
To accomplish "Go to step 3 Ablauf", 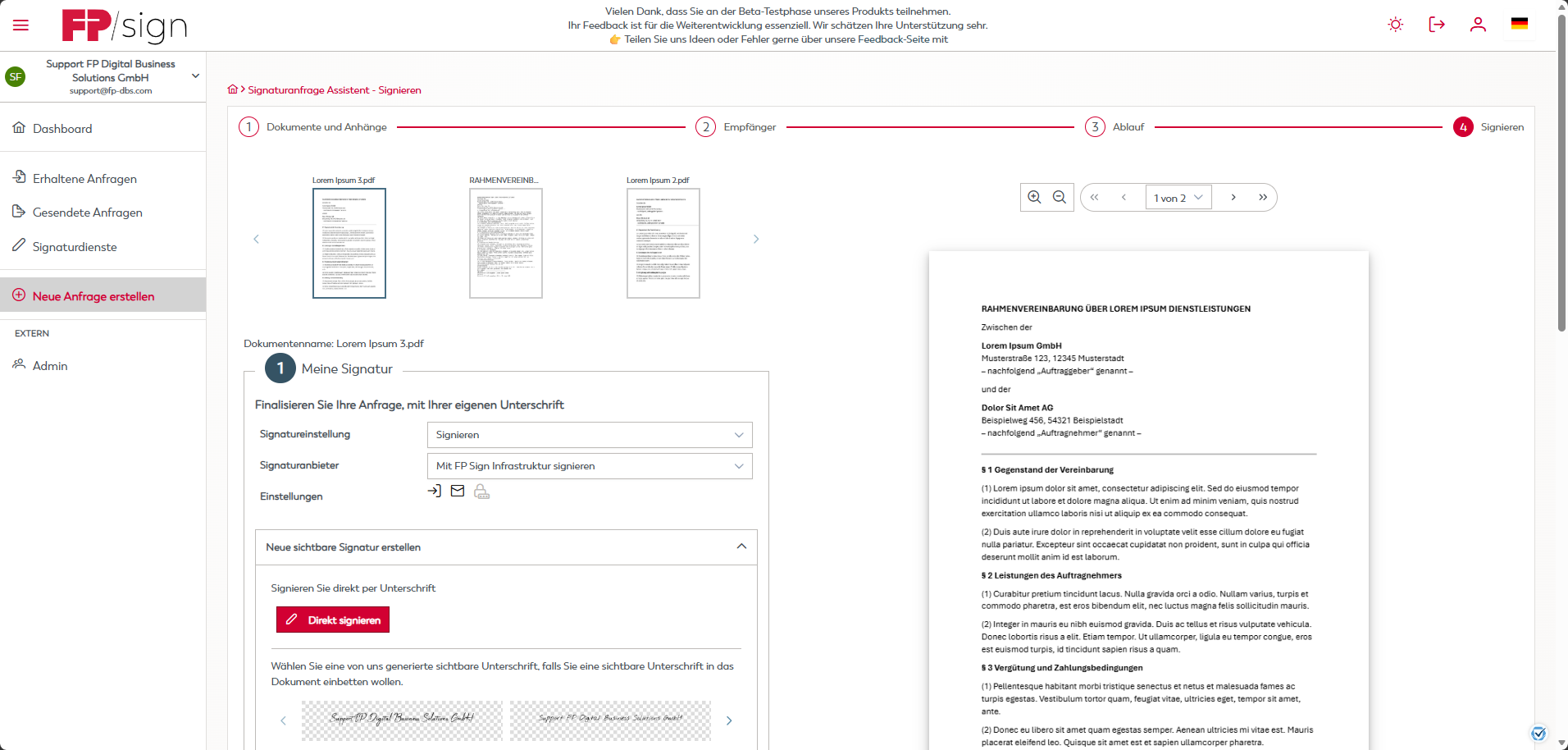I will pyautogui.click(x=1114, y=127).
